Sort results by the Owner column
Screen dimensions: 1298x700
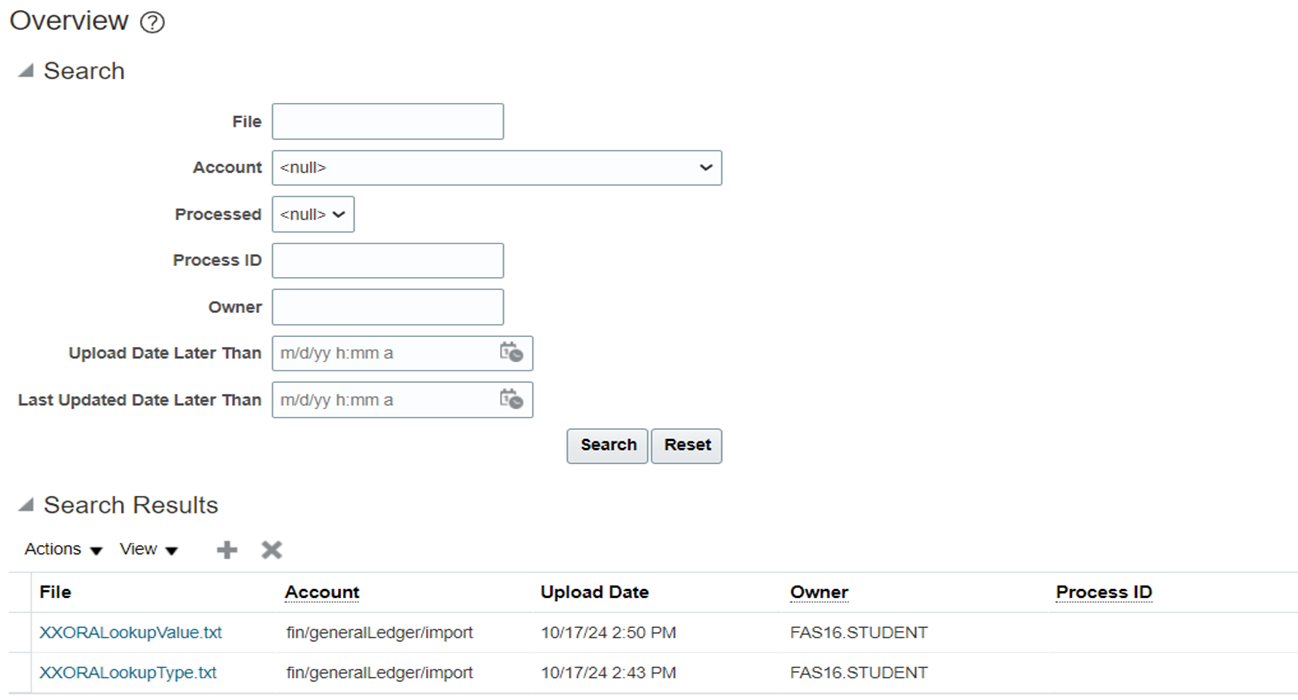pyautogui.click(x=819, y=592)
